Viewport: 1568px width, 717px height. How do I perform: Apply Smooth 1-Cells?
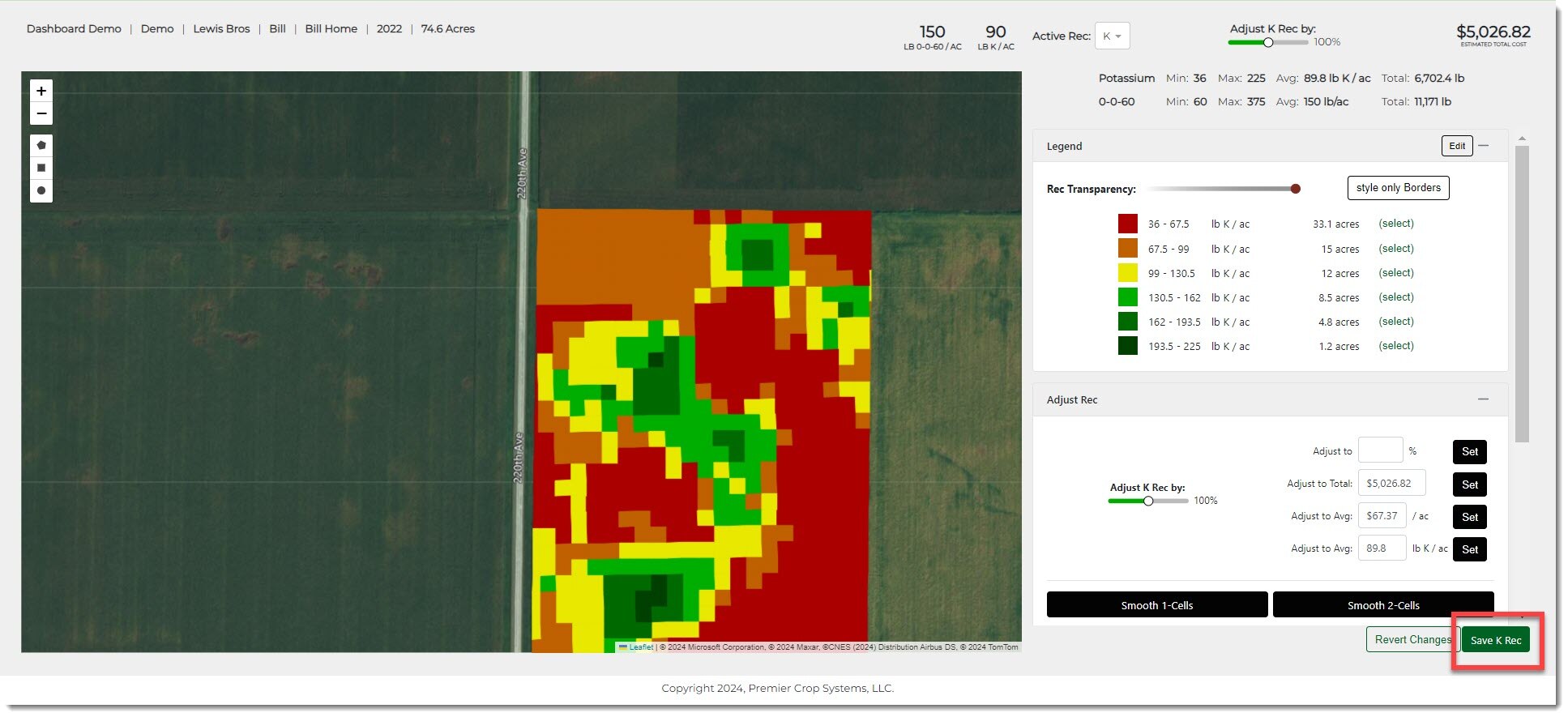click(x=1156, y=605)
